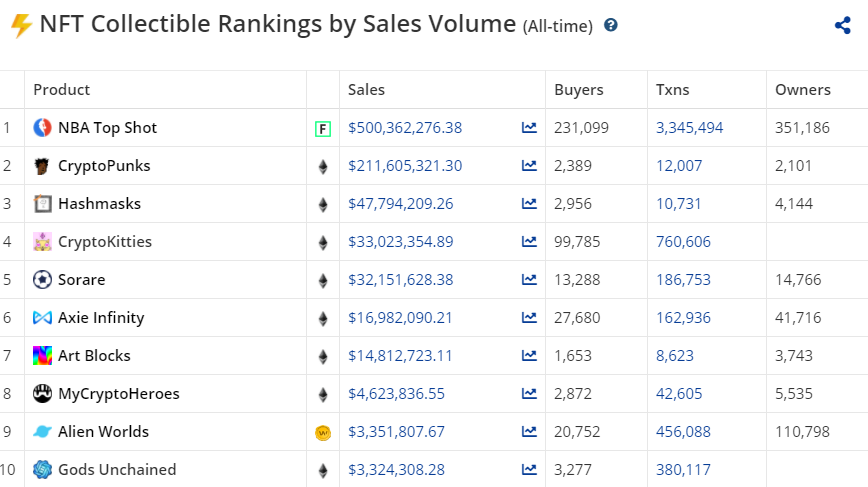The image size is (868, 487).
Task: Click the Ethereum icon in Hashmasks row
Action: point(323,205)
